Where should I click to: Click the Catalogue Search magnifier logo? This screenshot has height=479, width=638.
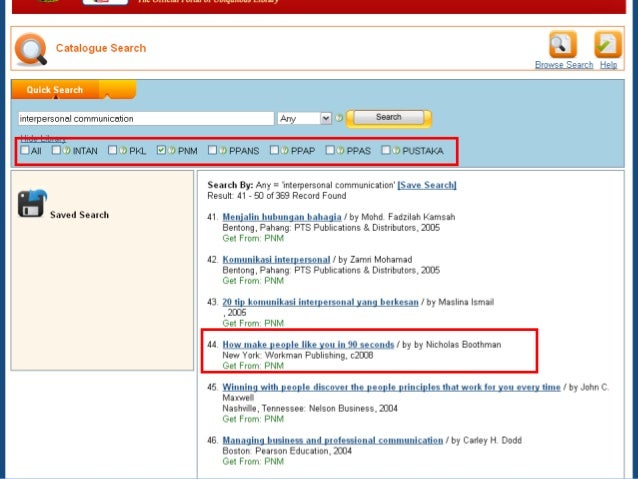(31, 49)
